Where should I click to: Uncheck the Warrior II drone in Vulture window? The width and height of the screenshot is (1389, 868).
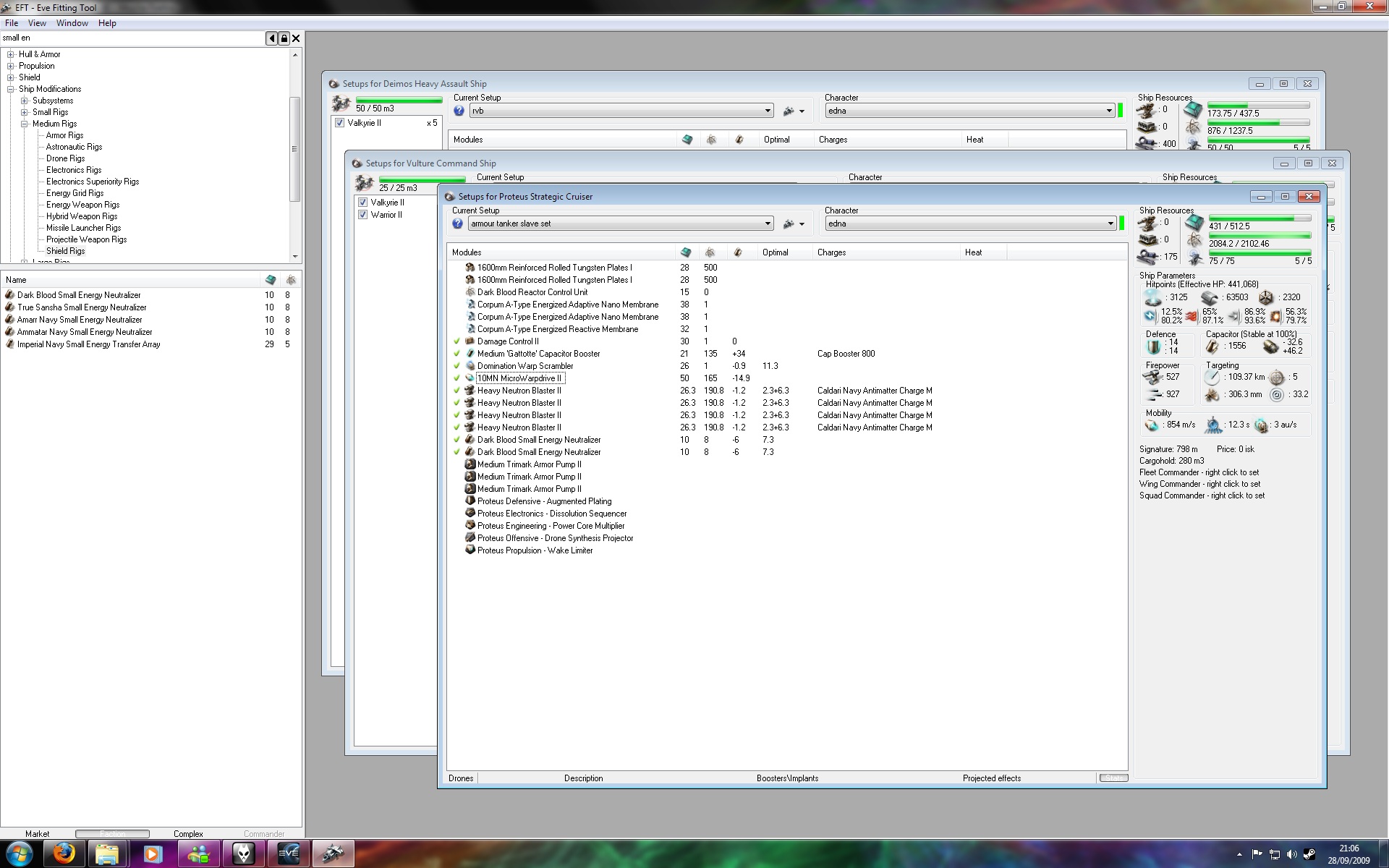pos(363,215)
